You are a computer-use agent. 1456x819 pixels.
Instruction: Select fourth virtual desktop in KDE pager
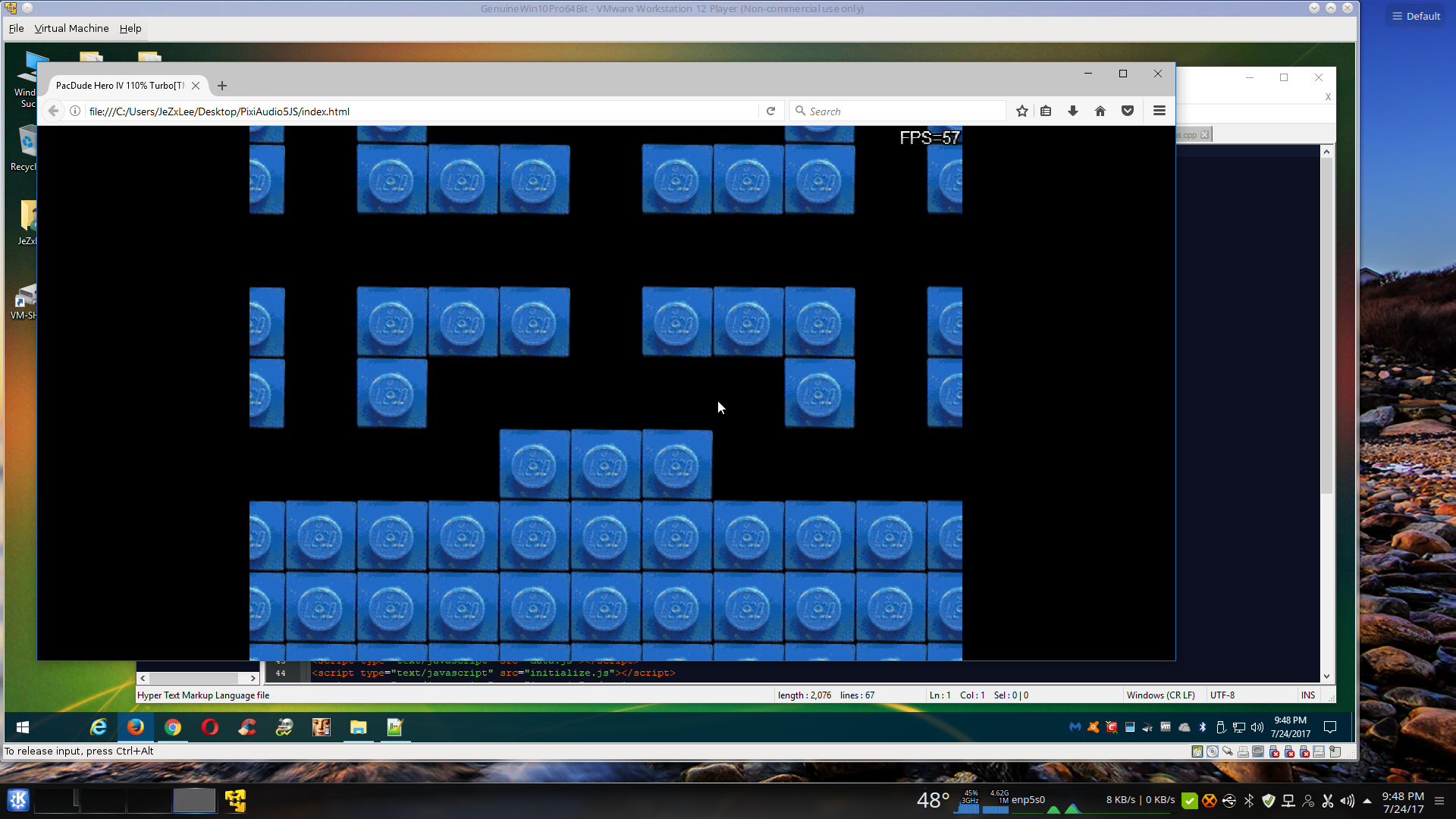click(x=194, y=800)
